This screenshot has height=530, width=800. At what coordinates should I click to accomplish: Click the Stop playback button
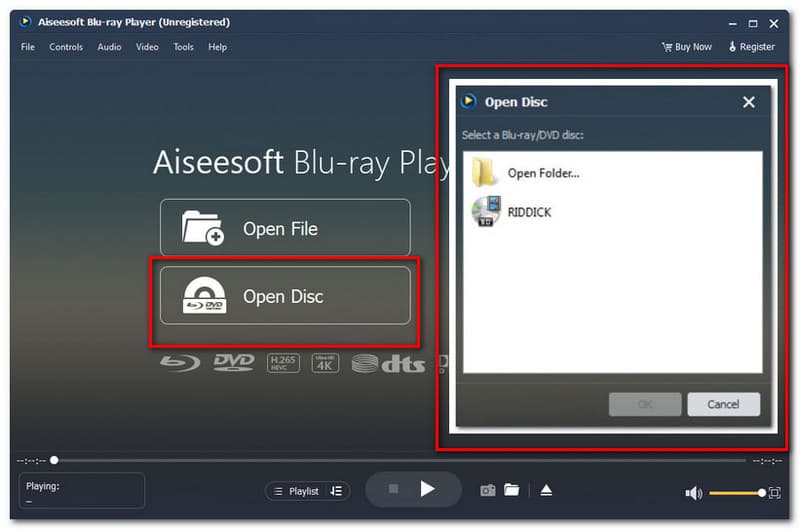pos(393,489)
